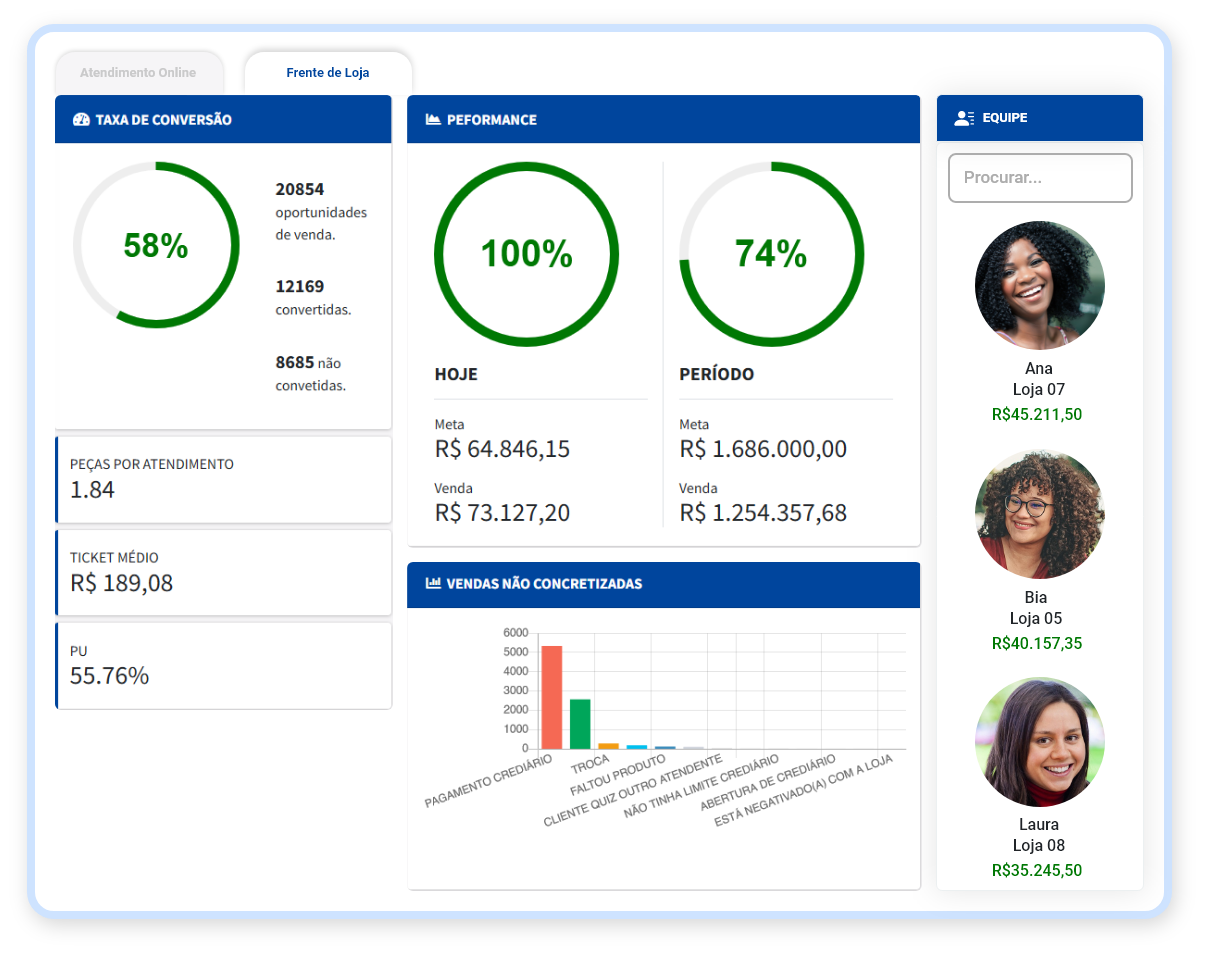Click the team list icon beside Equipe

pos(964,118)
